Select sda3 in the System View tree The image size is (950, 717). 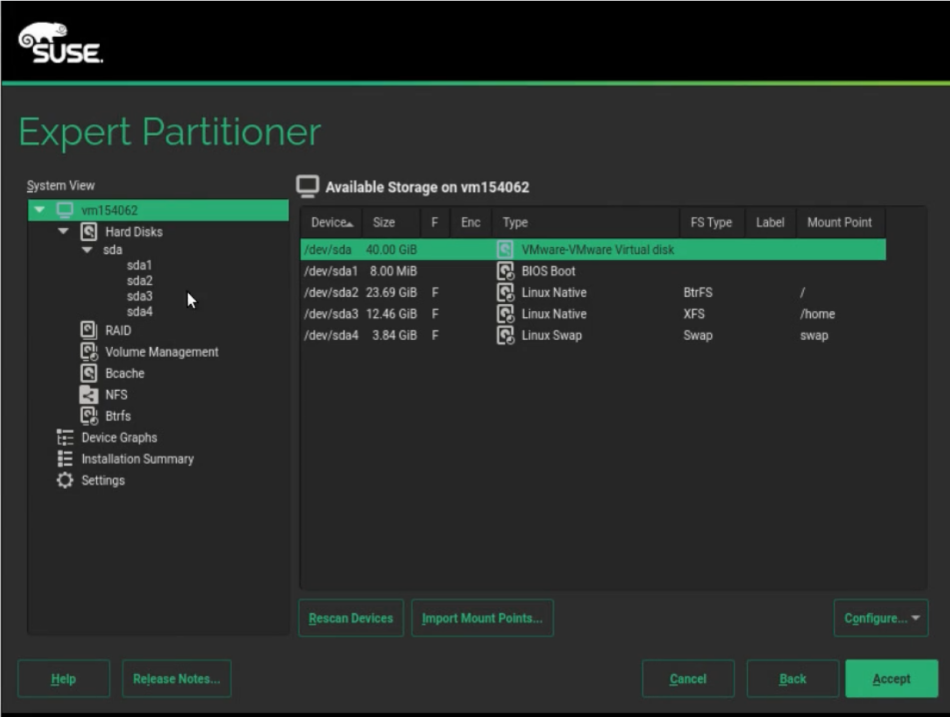139,296
